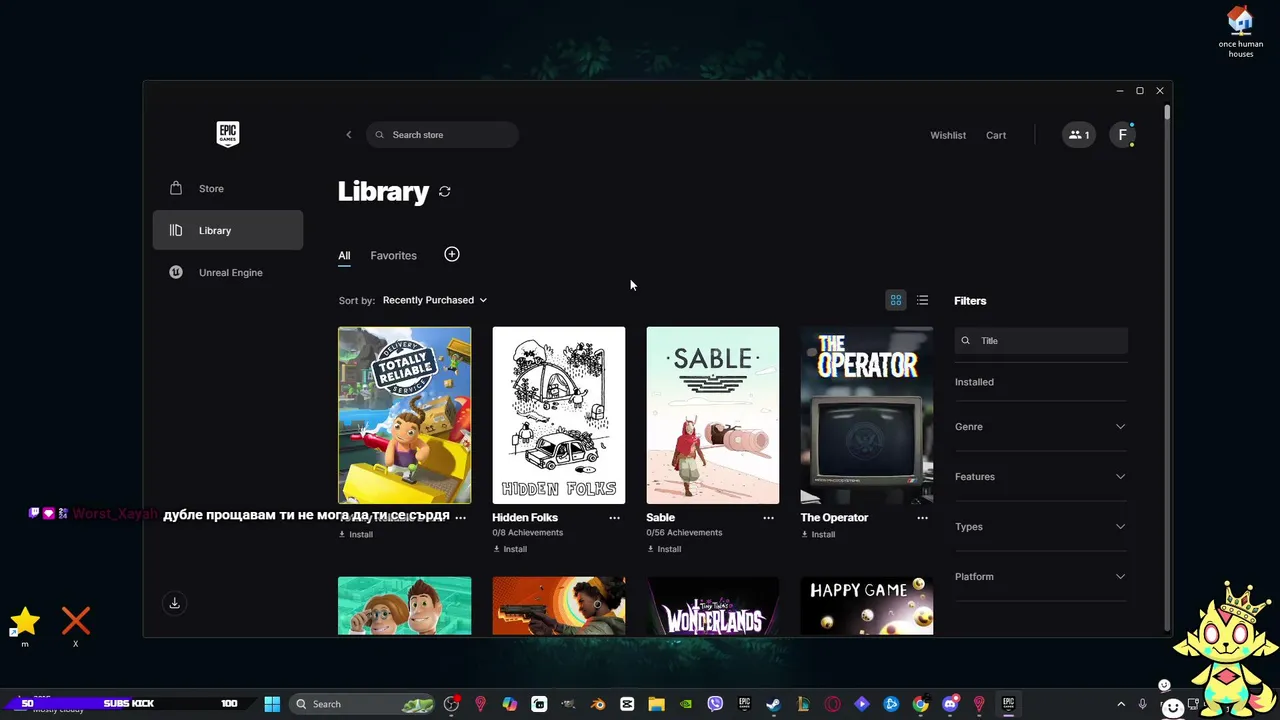Screen dimensions: 1280x720
Task: Open the star desktop shortcut named m
Action: [x=25, y=627]
